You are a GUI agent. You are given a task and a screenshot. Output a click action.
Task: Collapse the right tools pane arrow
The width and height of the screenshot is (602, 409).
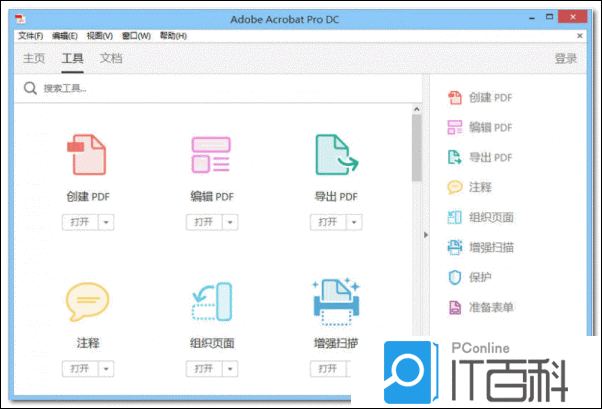point(426,235)
